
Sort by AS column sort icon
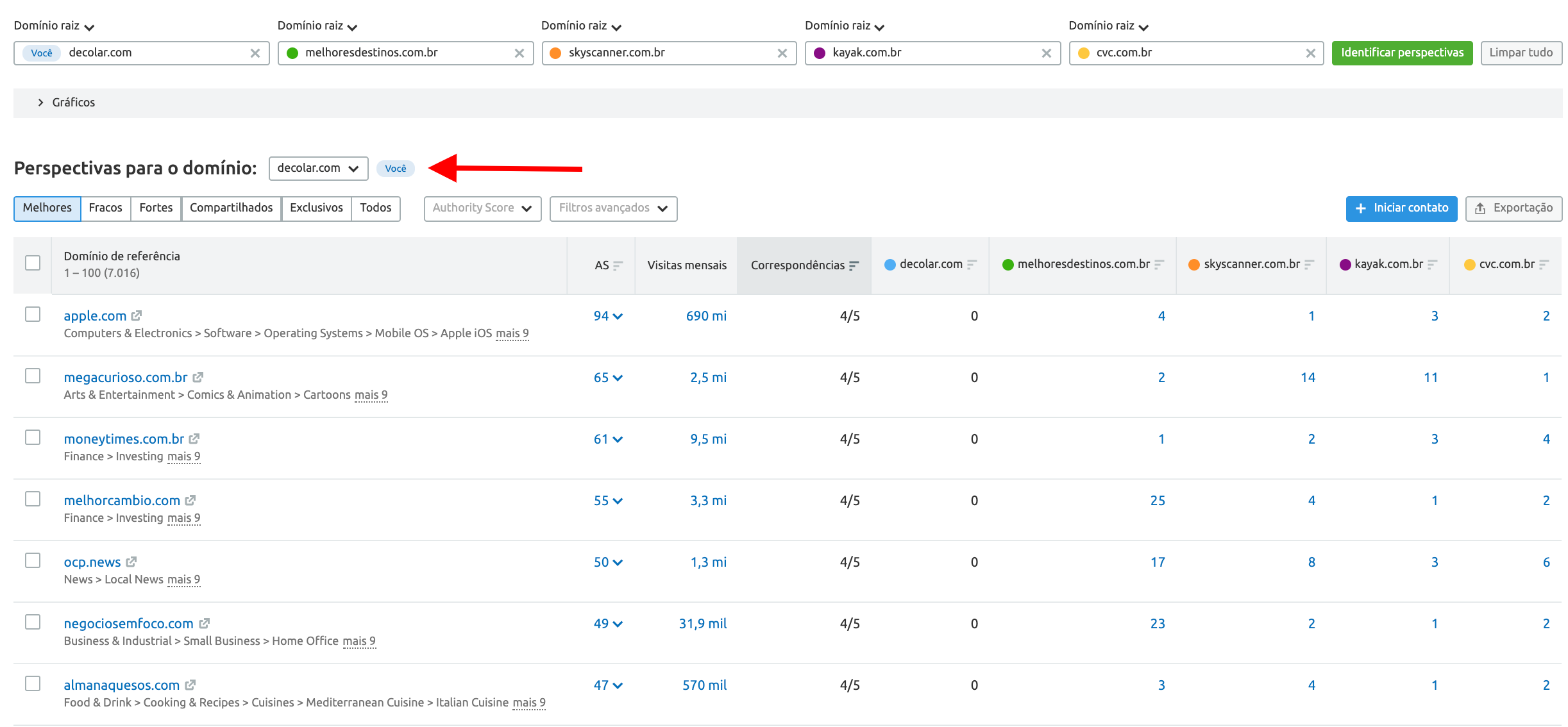pyautogui.click(x=618, y=265)
